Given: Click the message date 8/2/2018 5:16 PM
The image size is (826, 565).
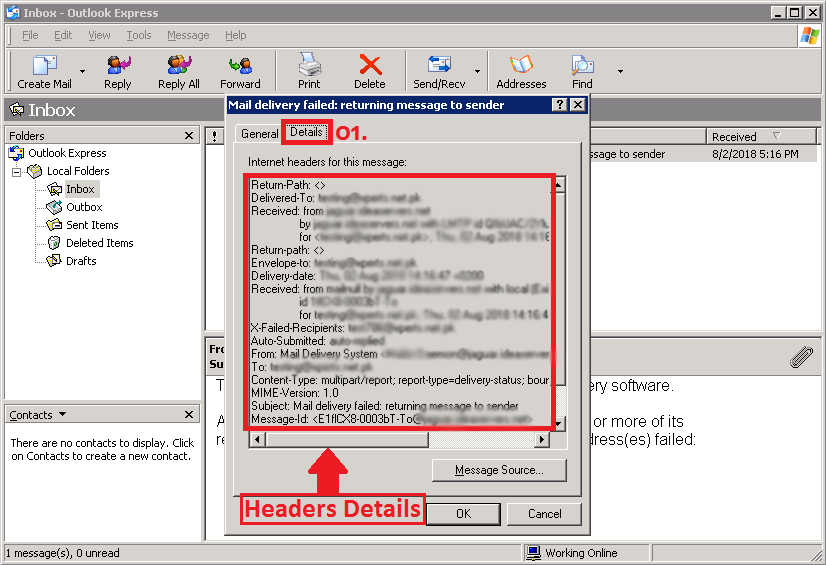Looking at the screenshot, I should pyautogui.click(x=755, y=154).
